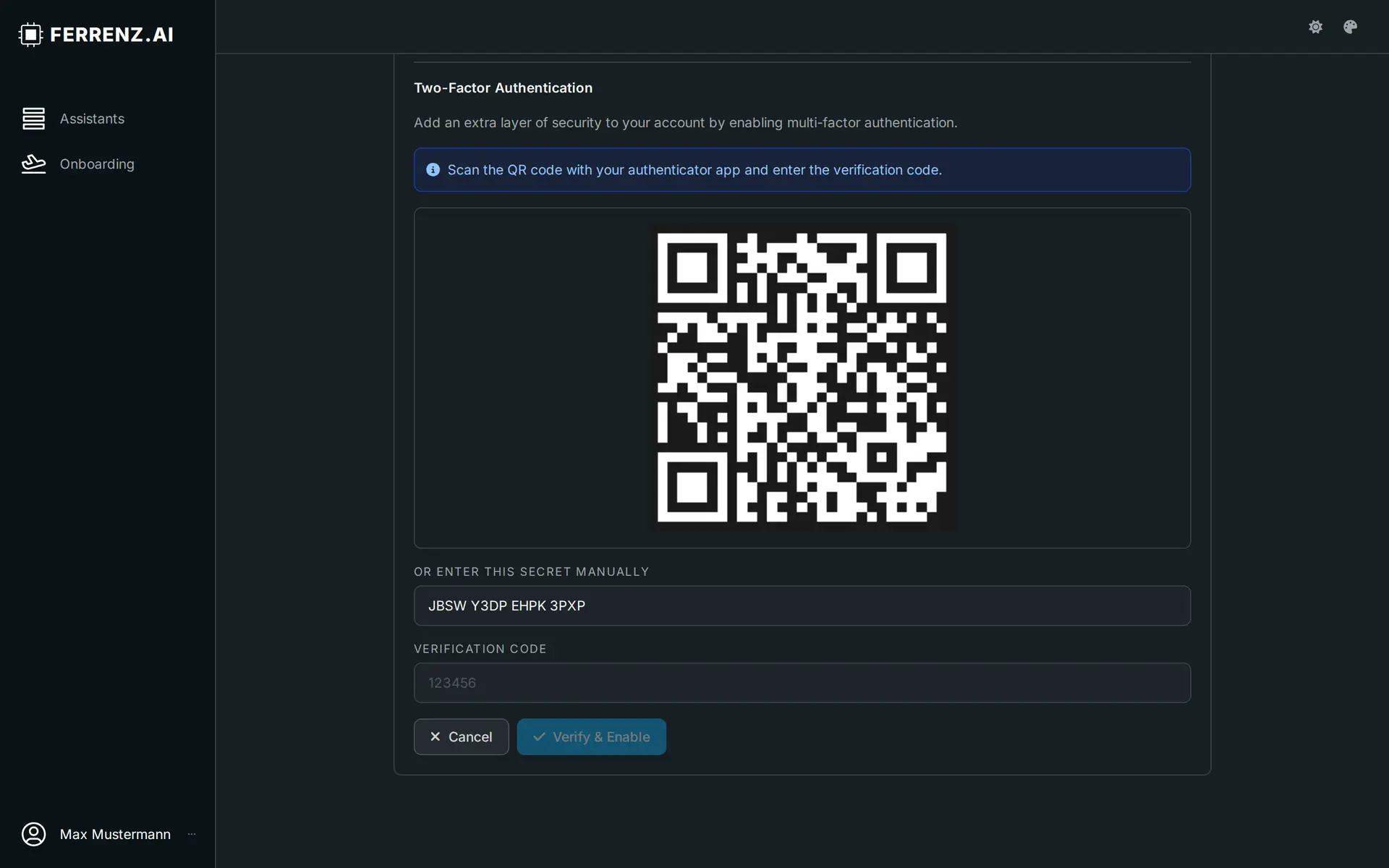Open the Onboarding sidebar item
1389x868 pixels.
[97, 164]
